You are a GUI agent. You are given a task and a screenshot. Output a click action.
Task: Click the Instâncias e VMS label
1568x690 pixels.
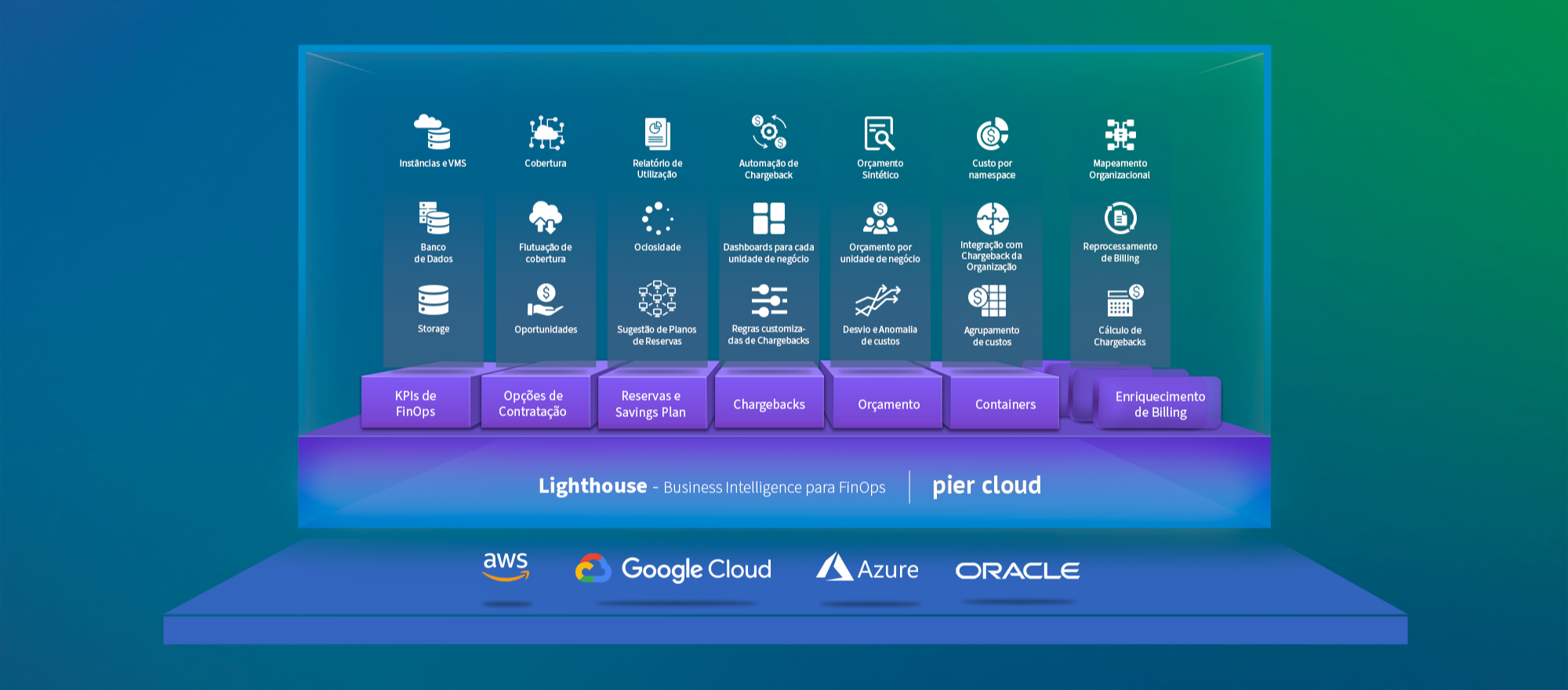tap(433, 163)
